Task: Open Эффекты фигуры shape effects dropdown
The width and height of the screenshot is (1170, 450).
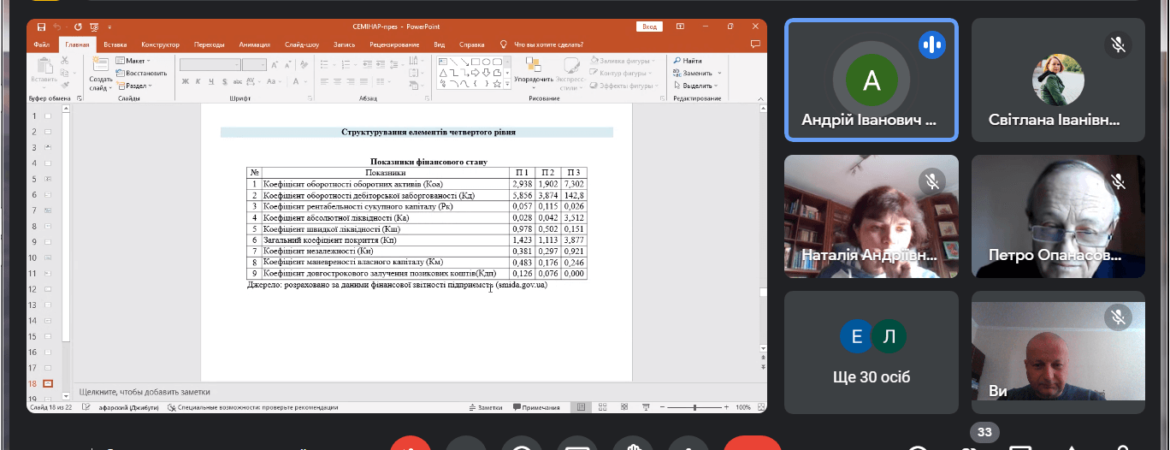Action: click(623, 86)
